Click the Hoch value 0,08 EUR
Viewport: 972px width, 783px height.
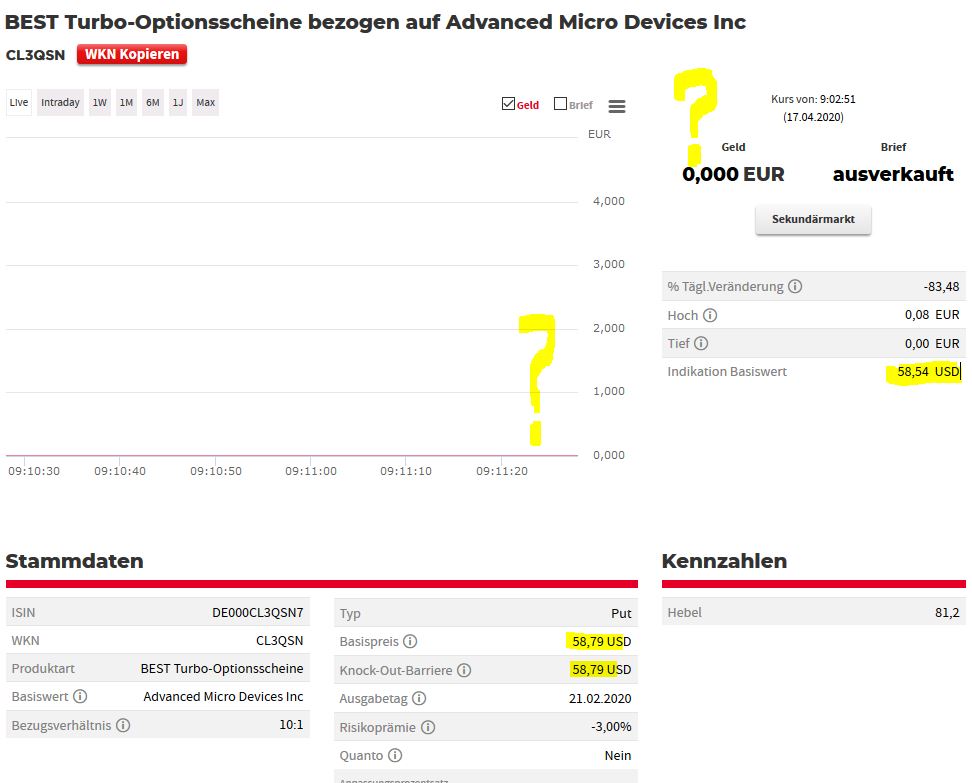click(x=932, y=315)
